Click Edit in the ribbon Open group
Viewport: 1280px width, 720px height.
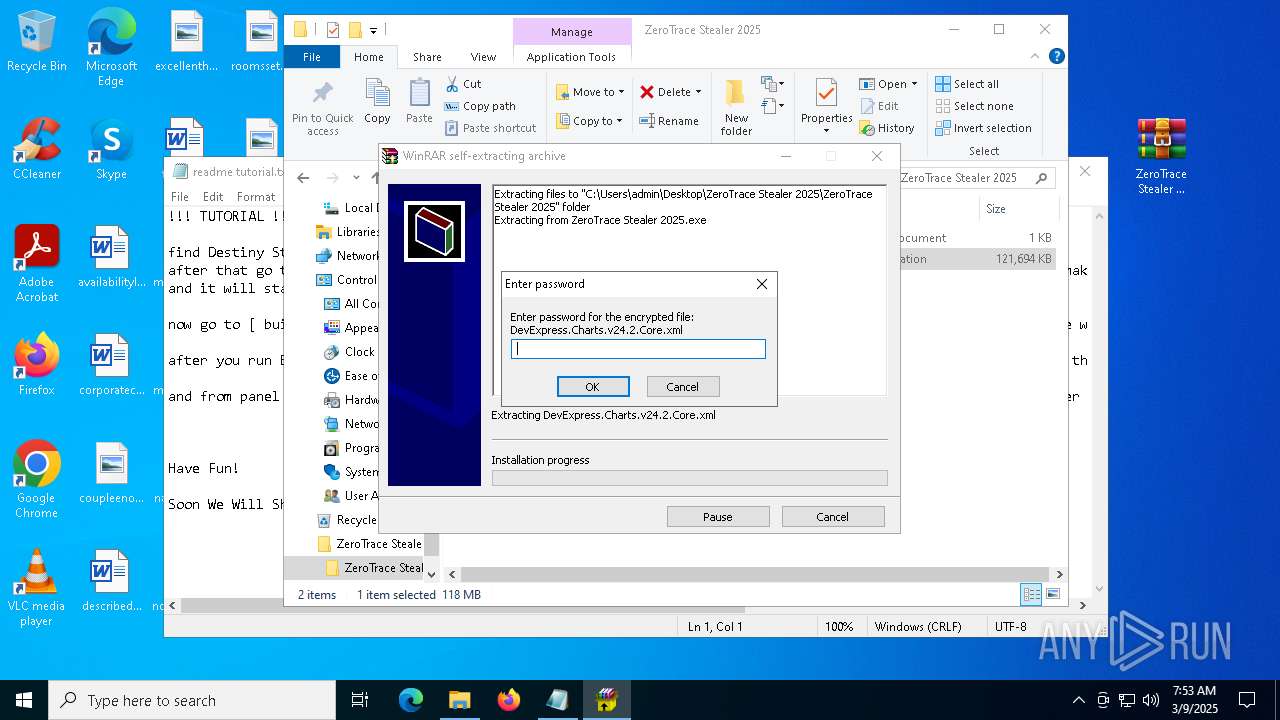(x=878, y=106)
